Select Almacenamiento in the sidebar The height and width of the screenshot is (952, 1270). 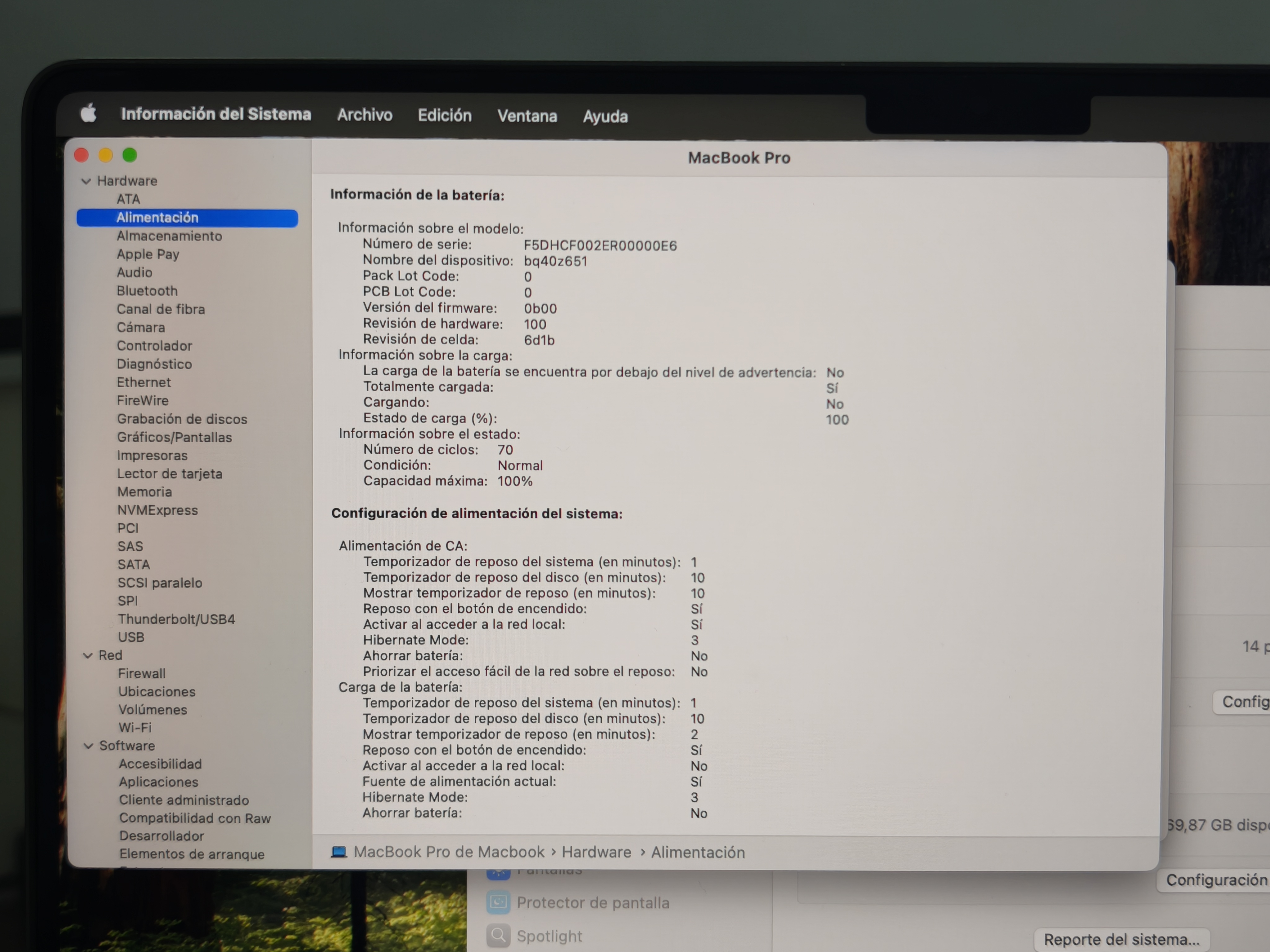coord(169,236)
